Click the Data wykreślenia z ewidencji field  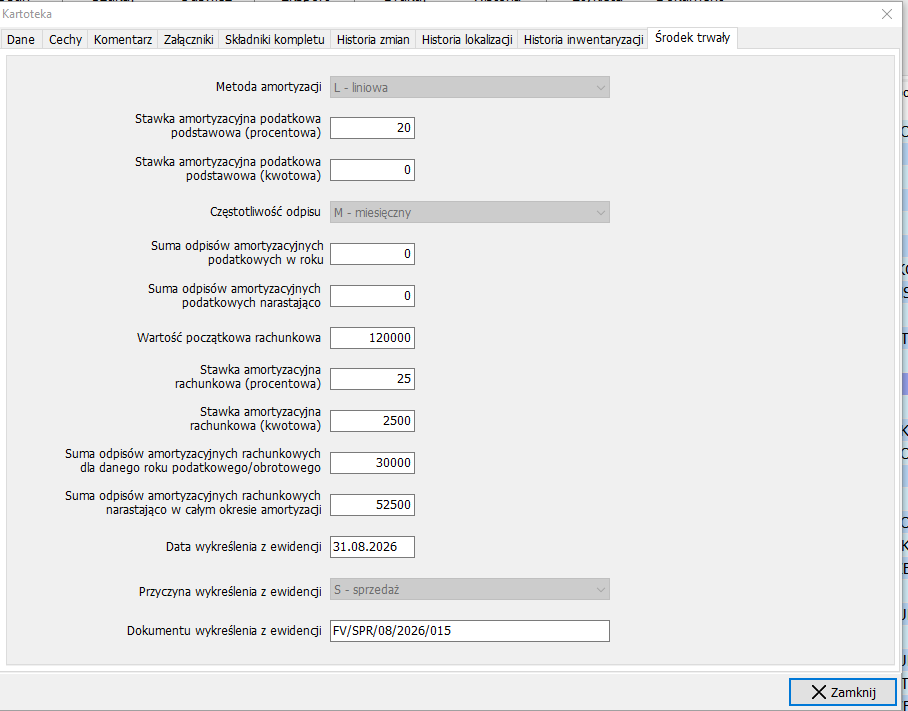[372, 547]
